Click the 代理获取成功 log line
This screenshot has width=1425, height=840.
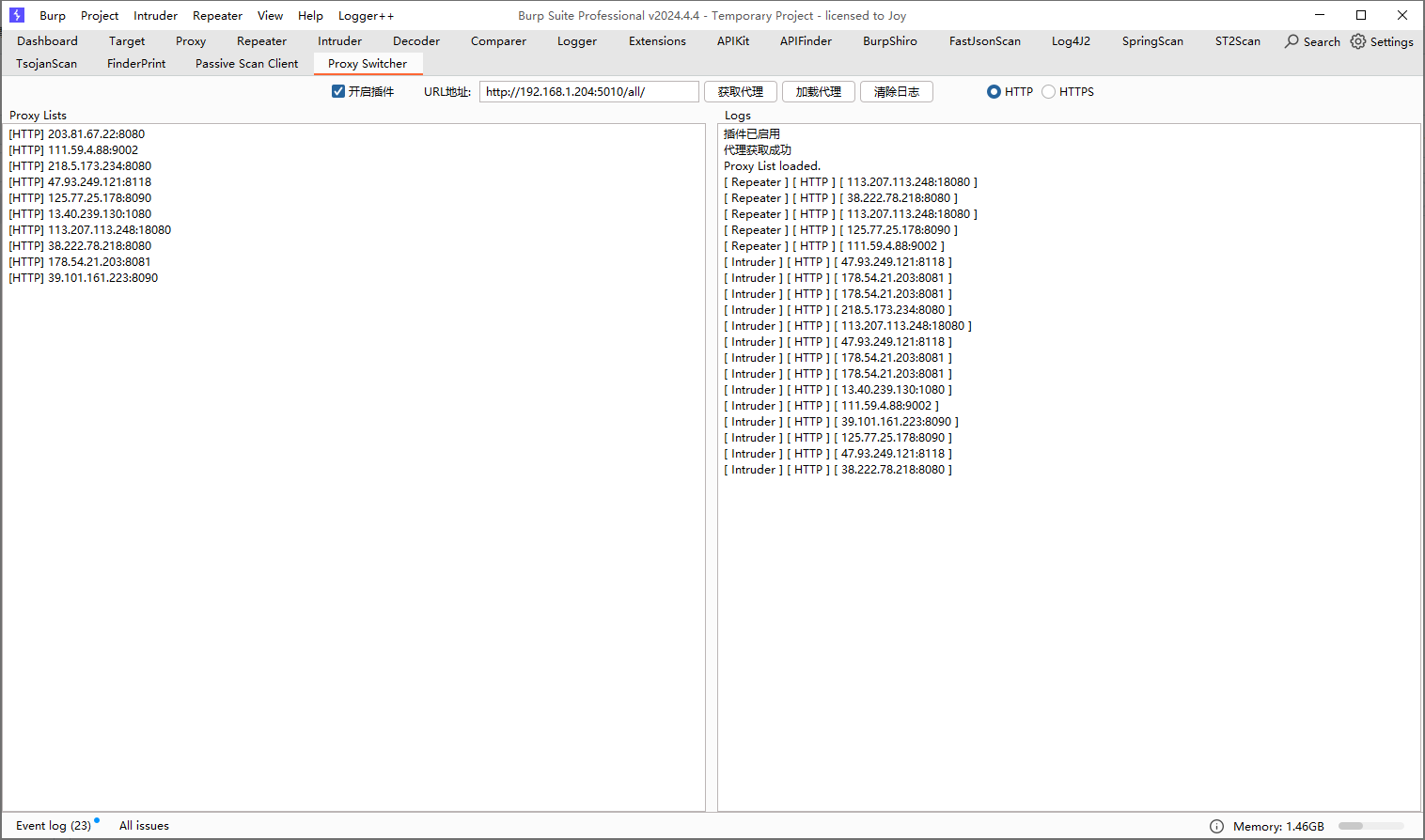point(758,150)
